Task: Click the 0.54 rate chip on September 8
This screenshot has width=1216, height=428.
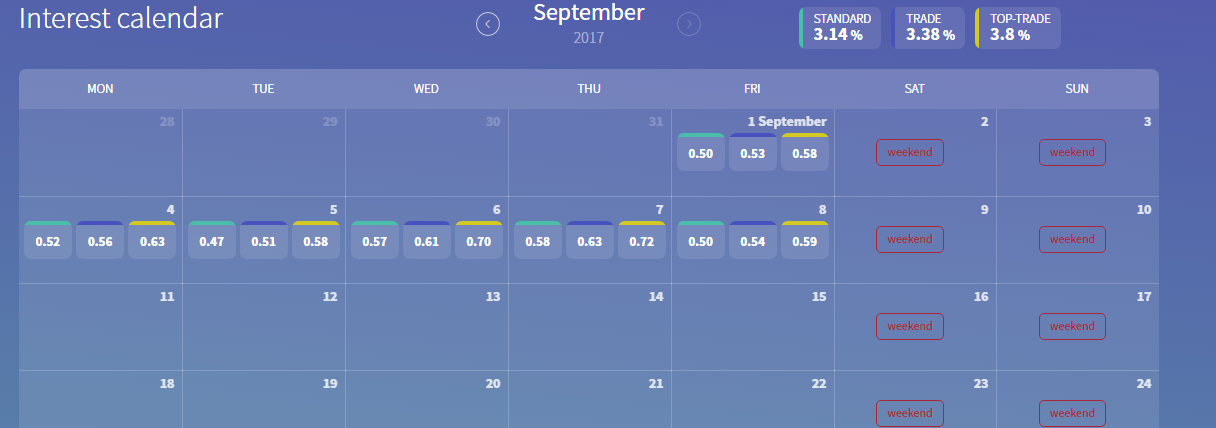Action: coord(752,240)
